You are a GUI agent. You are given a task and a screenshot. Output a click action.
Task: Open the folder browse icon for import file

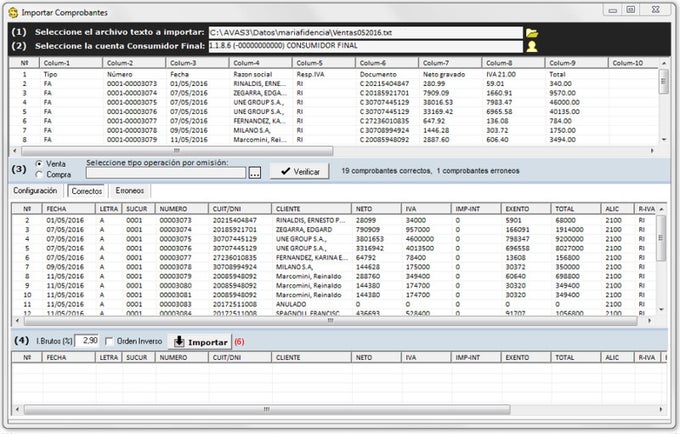pyautogui.click(x=532, y=33)
